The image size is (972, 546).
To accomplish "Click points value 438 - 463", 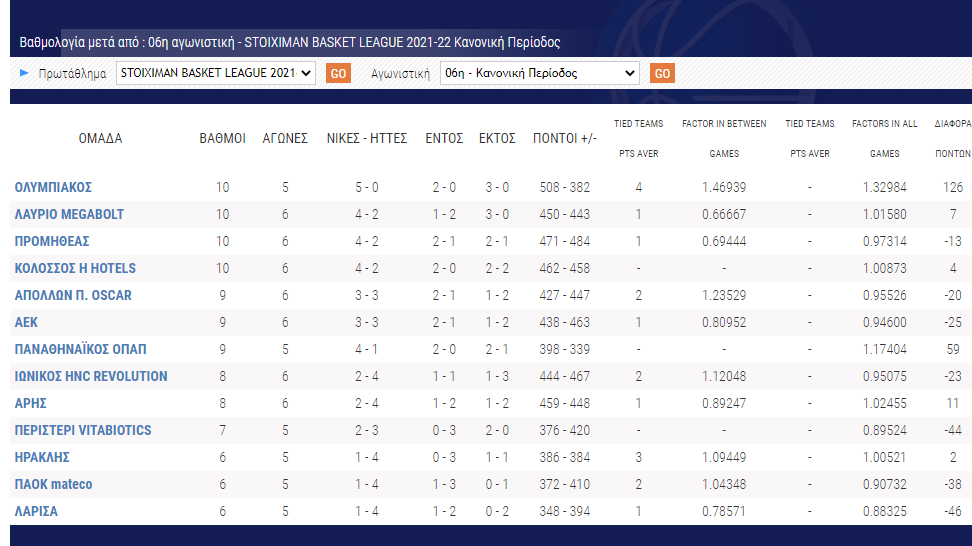I will [x=565, y=322].
